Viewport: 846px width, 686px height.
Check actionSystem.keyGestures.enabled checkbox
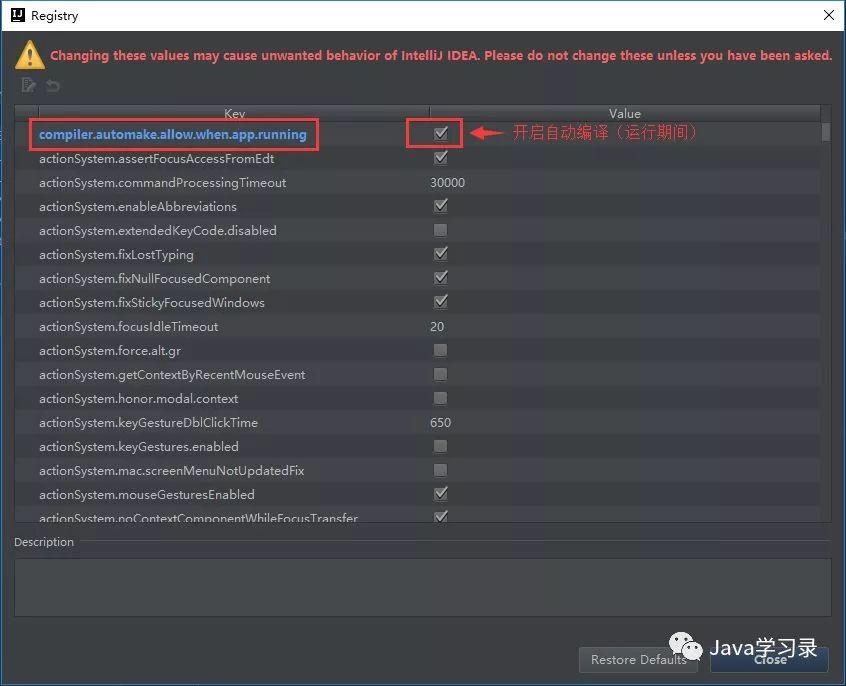[440, 446]
